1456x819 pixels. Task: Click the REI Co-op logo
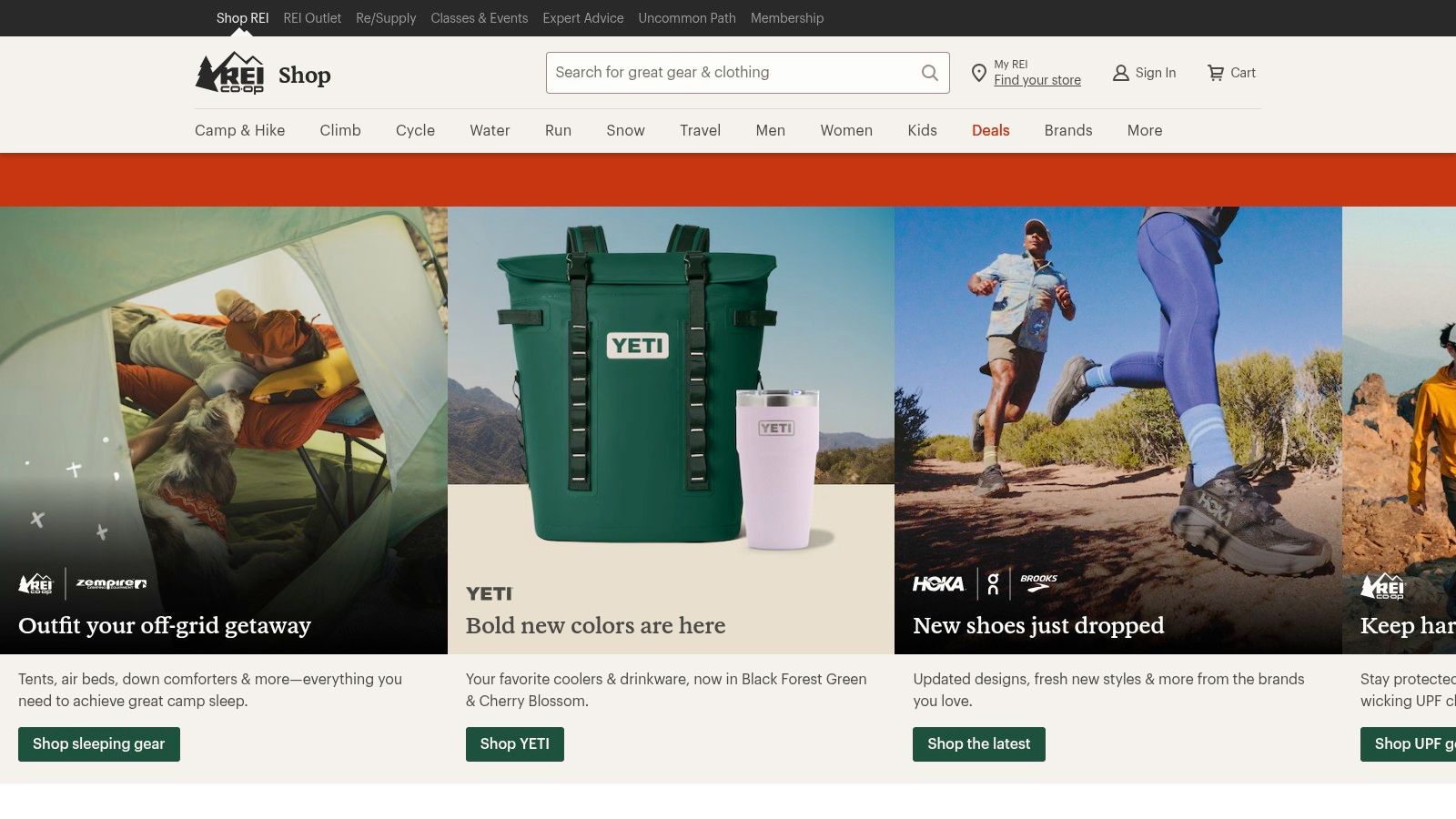(x=229, y=73)
